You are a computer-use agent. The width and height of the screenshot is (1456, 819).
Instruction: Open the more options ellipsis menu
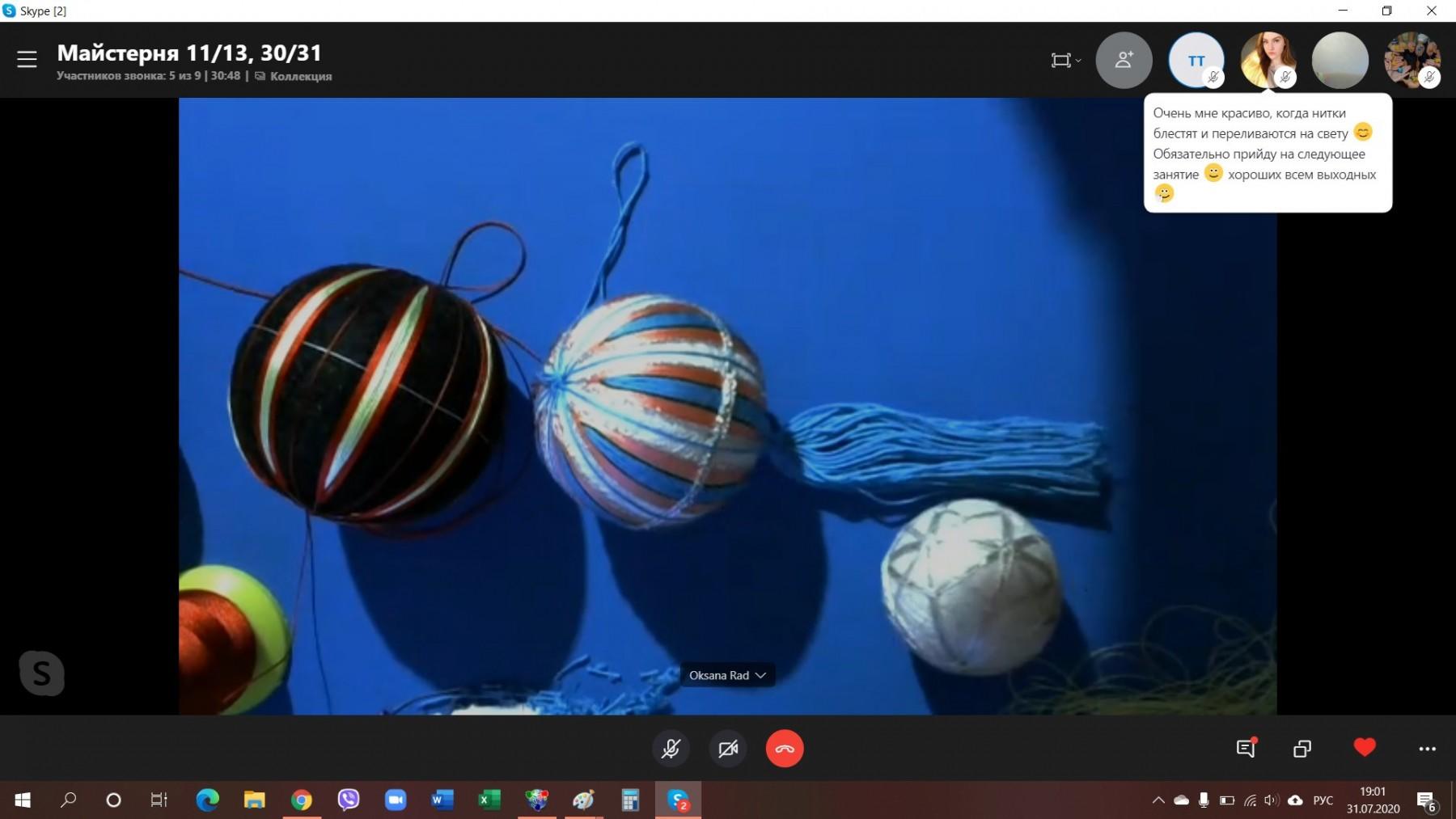[x=1427, y=749]
